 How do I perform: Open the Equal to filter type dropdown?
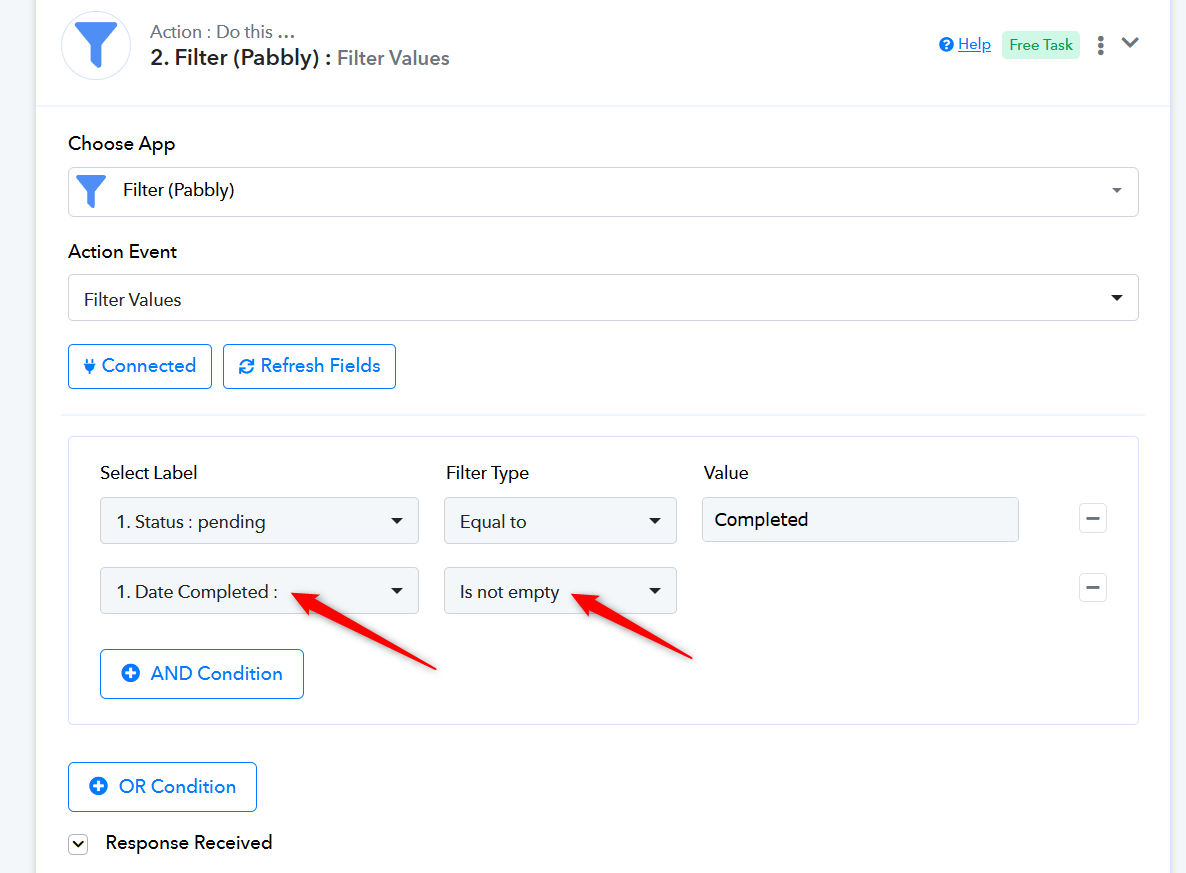tap(560, 521)
